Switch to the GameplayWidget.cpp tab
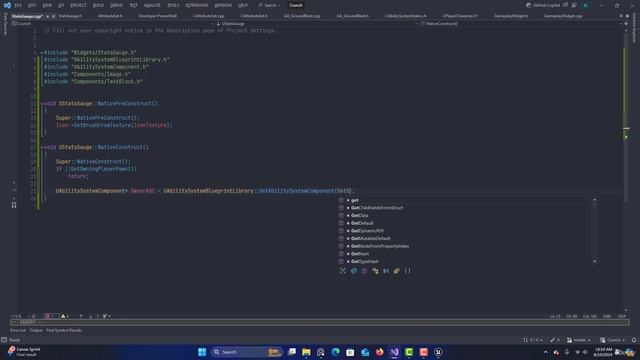The width and height of the screenshot is (640, 360). pyautogui.click(x=563, y=16)
